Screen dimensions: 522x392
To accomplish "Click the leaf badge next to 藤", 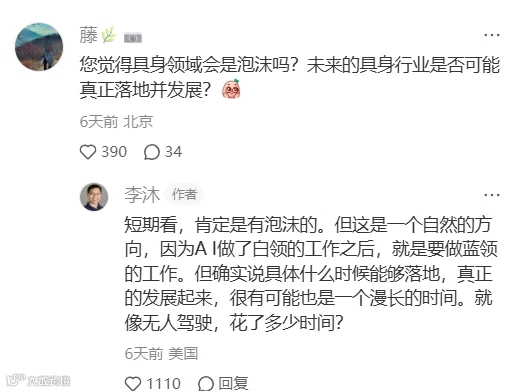I will pos(109,35).
